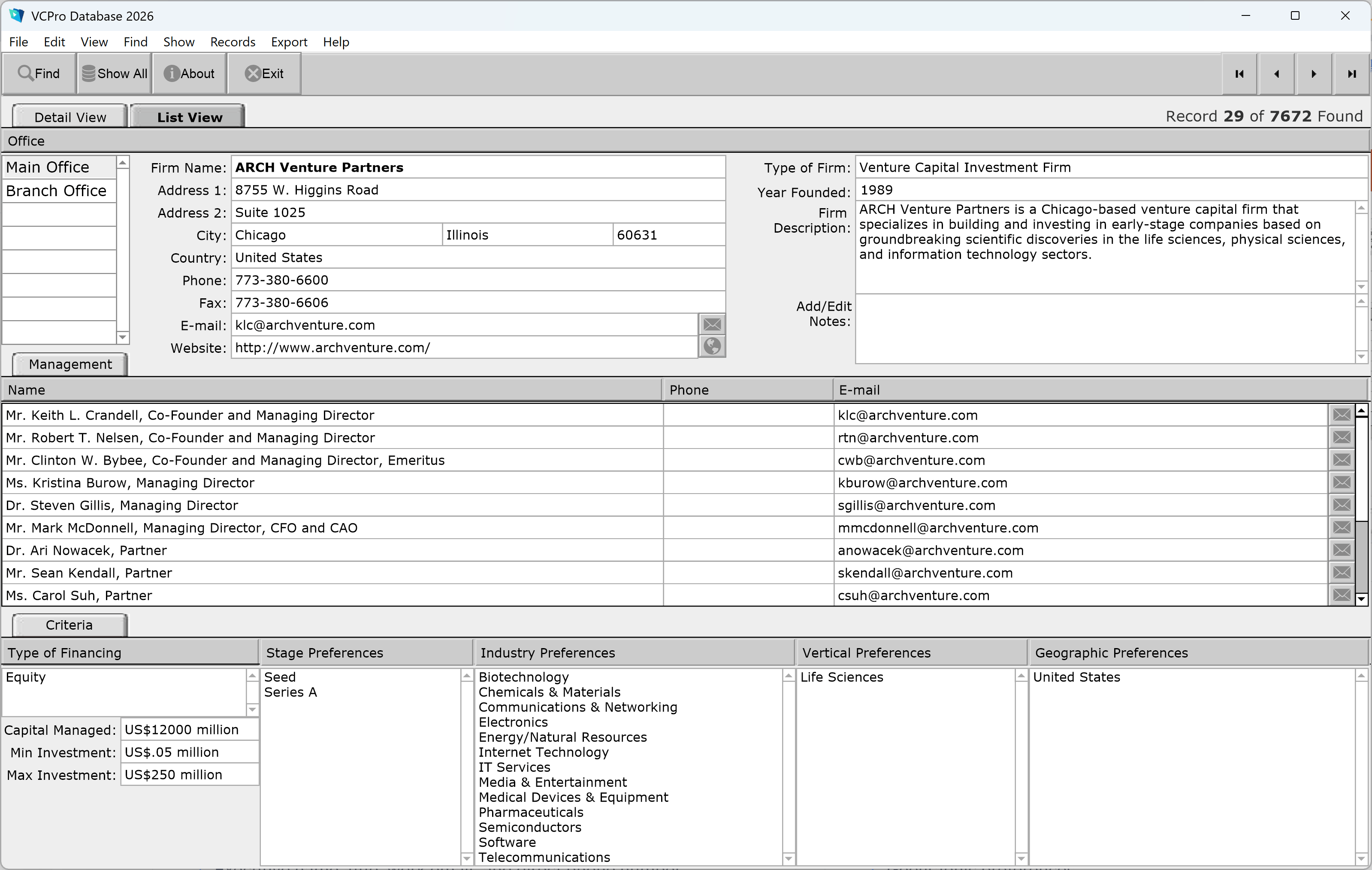Jump to the last record
The width and height of the screenshot is (1372, 870).
1351,74
